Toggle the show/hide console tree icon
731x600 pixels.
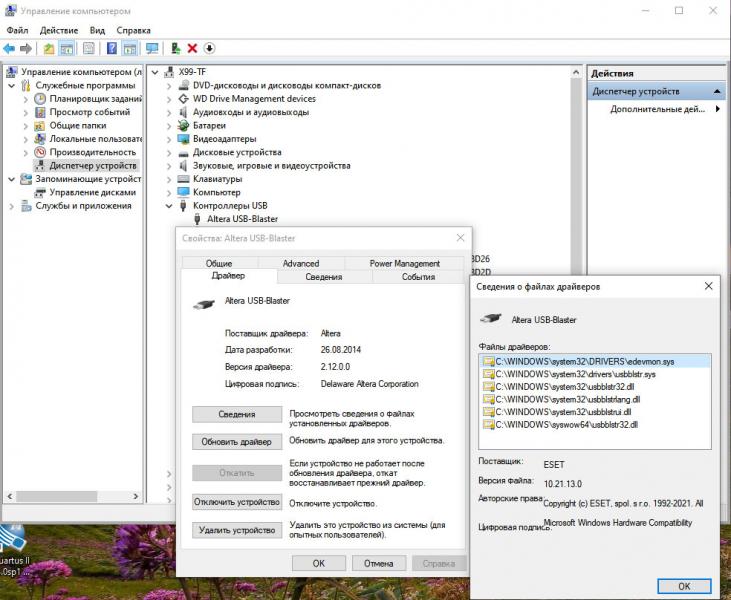[x=67, y=48]
